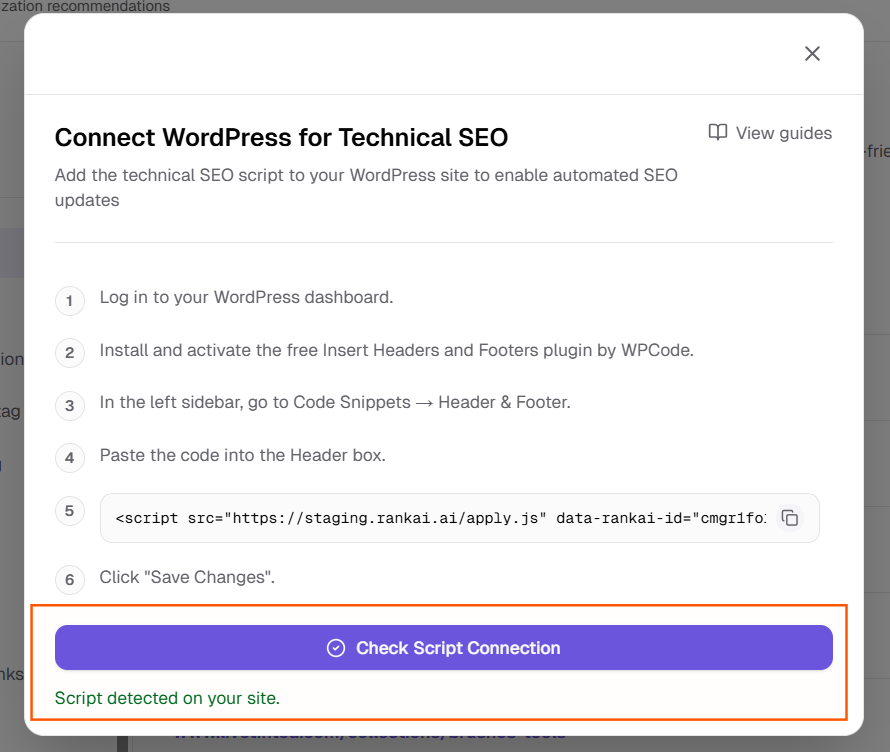890x752 pixels.
Task: Click the 'Click Save Changes' step text
Action: [x=187, y=578]
